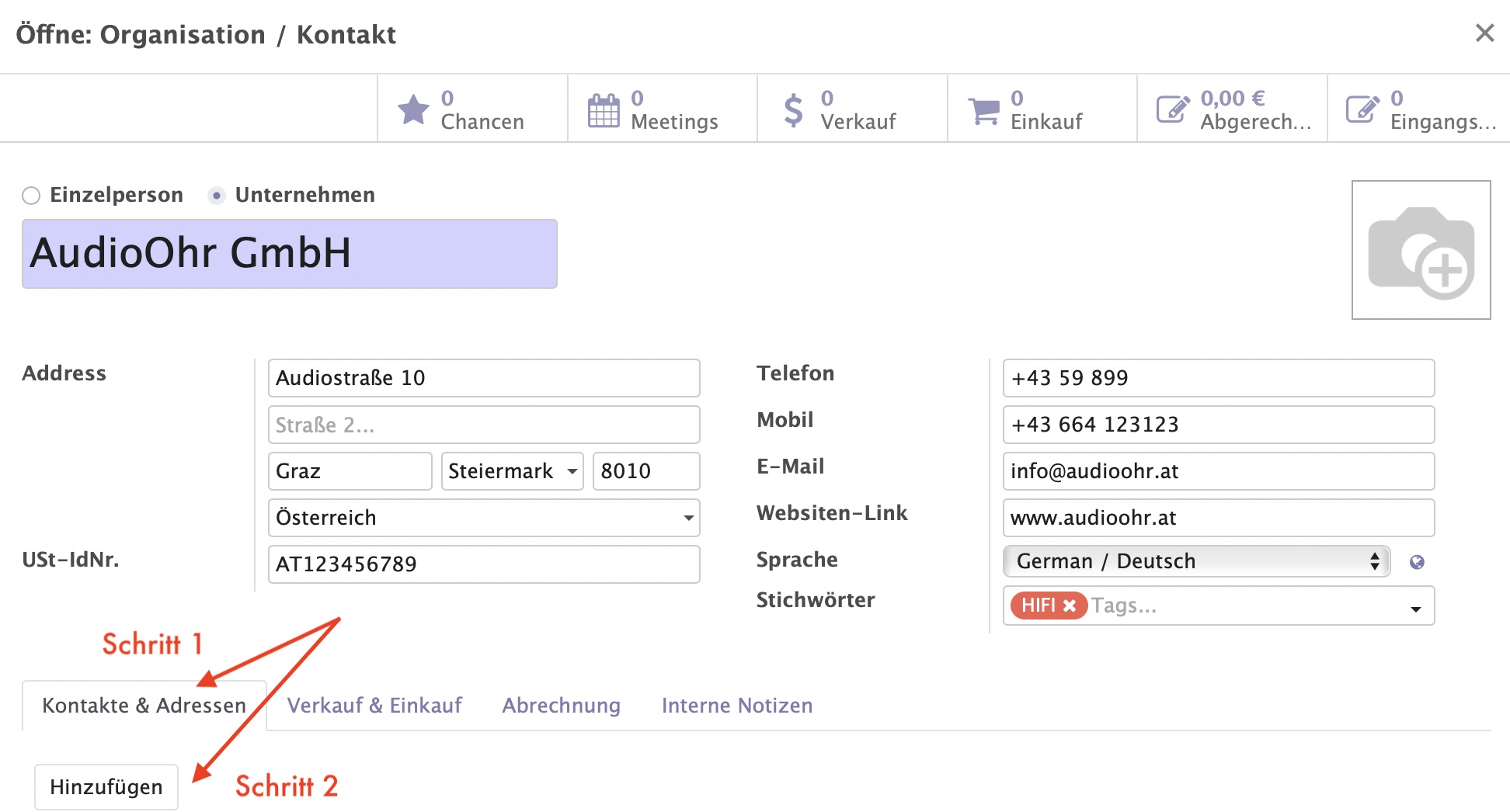The width and height of the screenshot is (1510, 812).
Task: Open the Interne Notizen tab
Action: 737,705
